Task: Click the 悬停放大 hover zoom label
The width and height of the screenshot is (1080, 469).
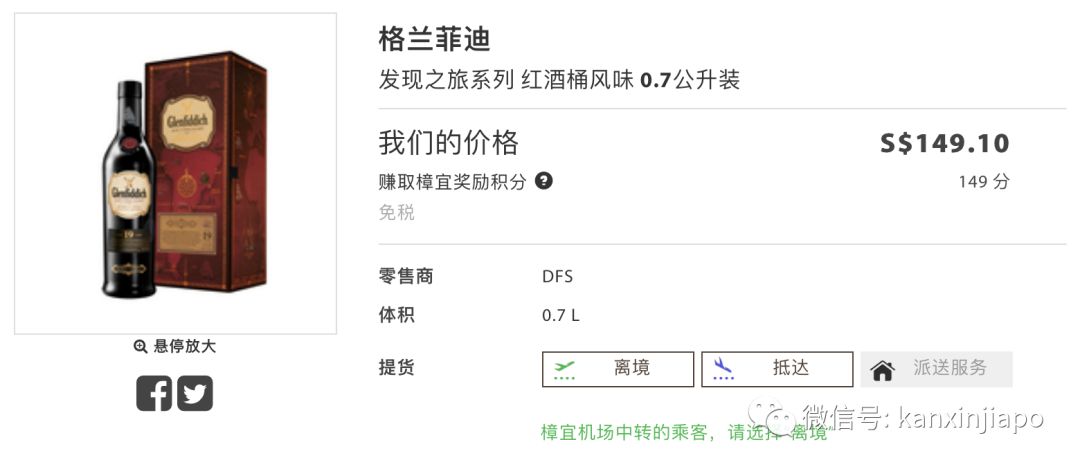Action: pos(184,347)
